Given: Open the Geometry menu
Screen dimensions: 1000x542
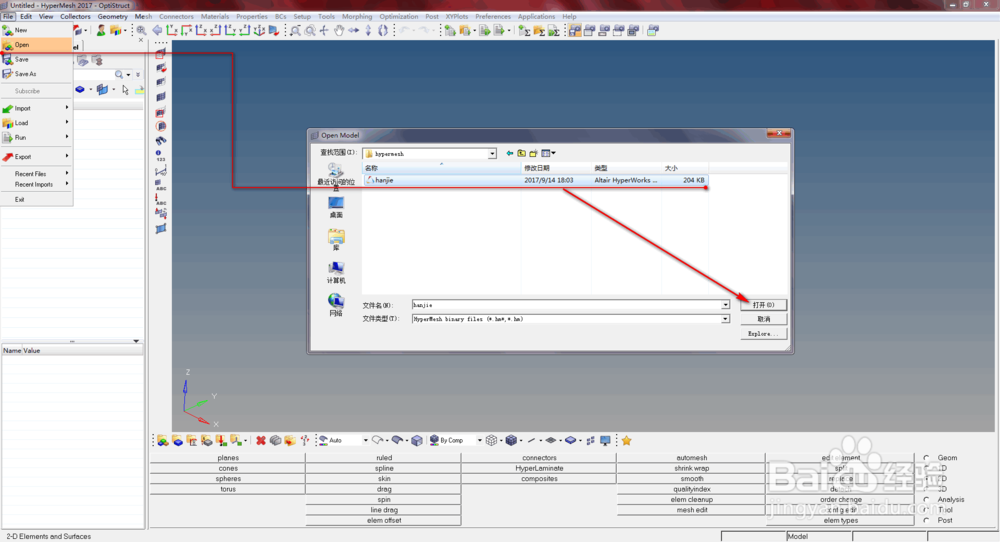Looking at the screenshot, I should [112, 17].
